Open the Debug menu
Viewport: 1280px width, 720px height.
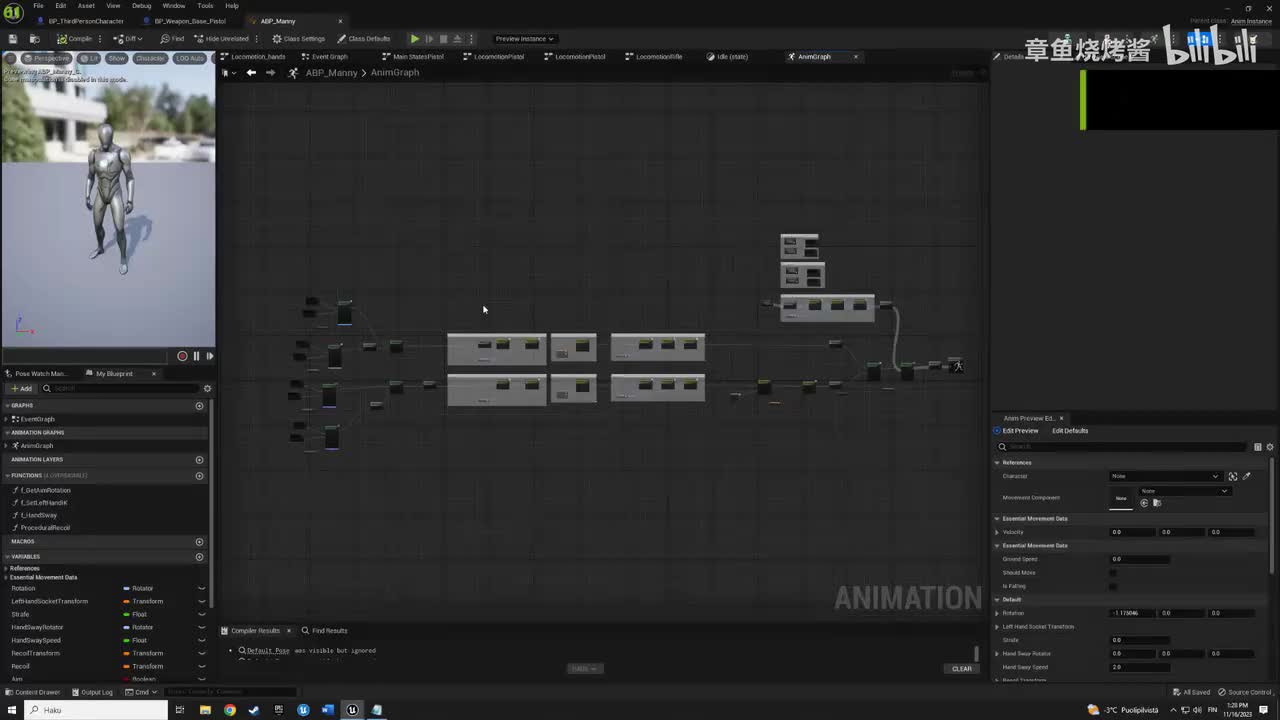142,6
